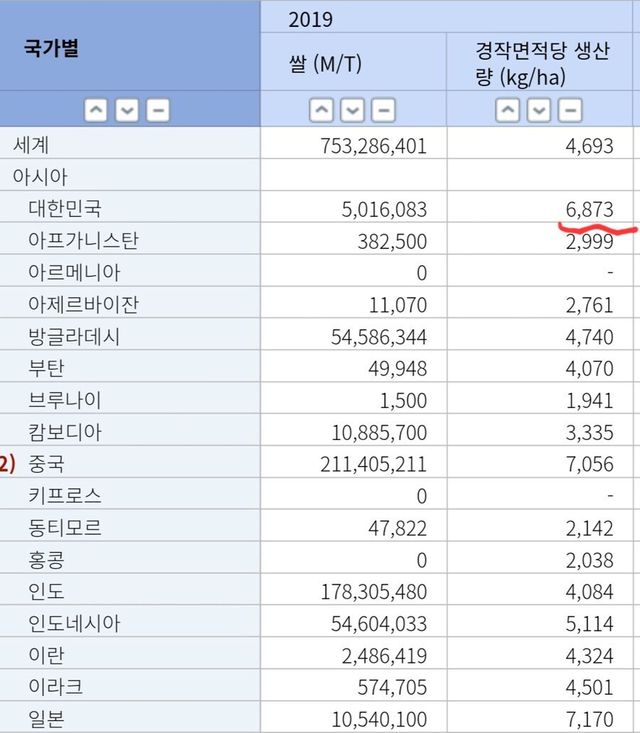Click China's rice value 211,405,211
Viewport: 640px width, 733px height.
click(369, 464)
